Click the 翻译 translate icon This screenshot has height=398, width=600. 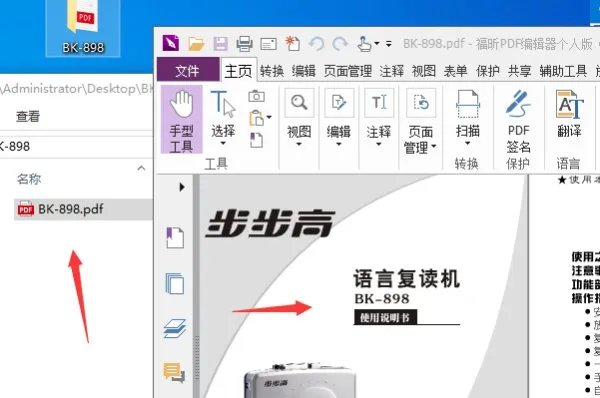(x=569, y=104)
